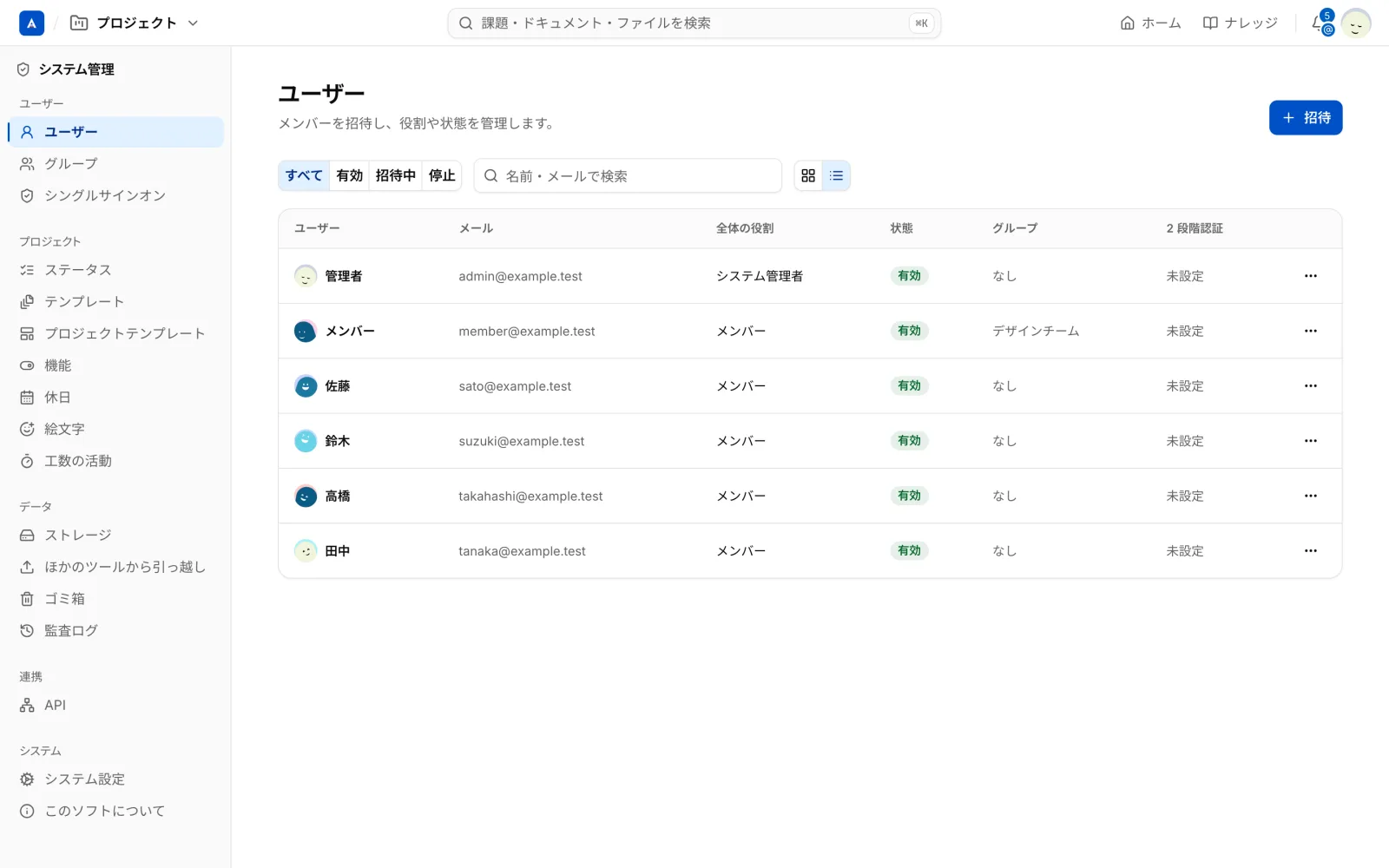
Task: Select the すべて filter tab
Action: pos(304,175)
